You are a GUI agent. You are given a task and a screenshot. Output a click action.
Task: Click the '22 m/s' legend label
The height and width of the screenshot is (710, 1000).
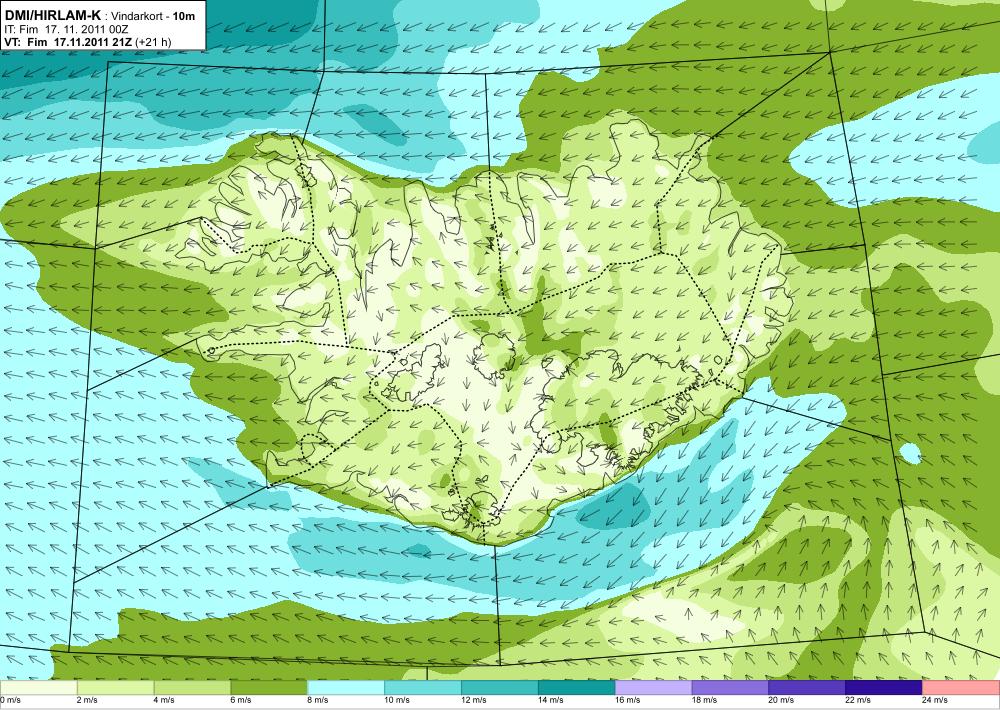tap(858, 700)
